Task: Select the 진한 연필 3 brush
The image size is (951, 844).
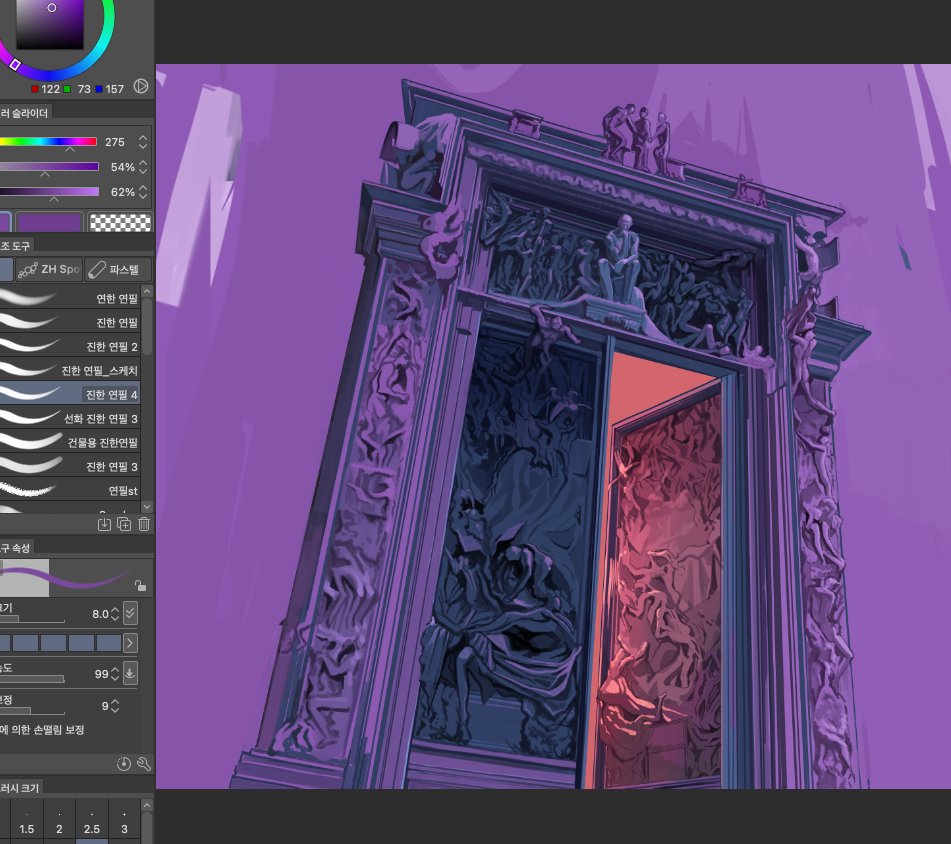Action: [70, 466]
